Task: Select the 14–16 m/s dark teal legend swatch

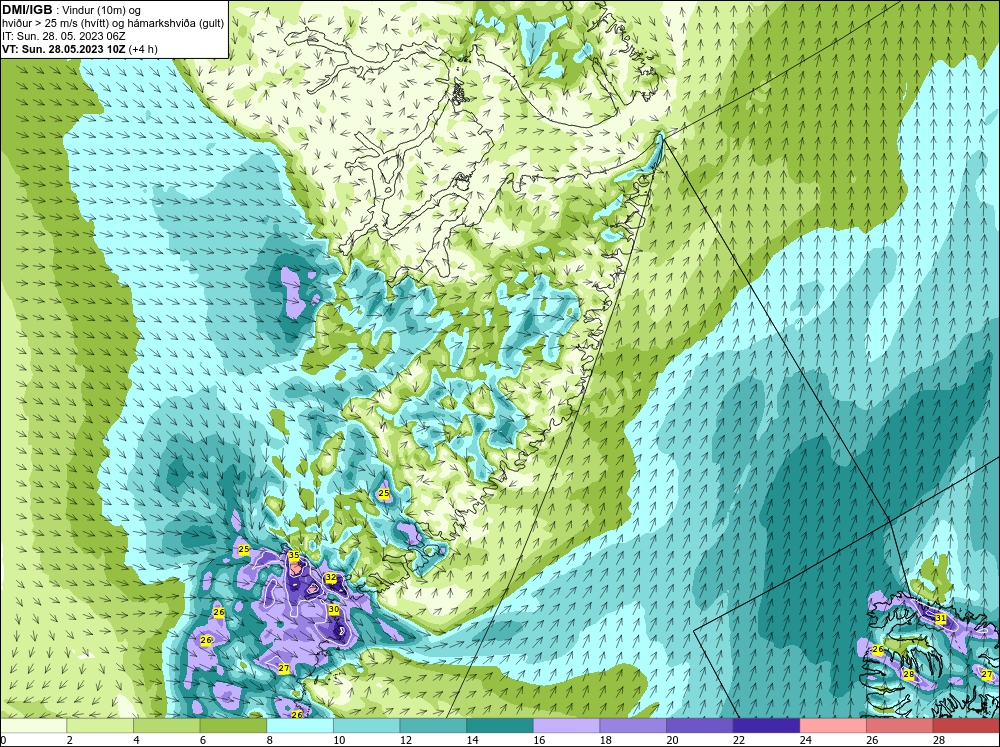Action: point(499,725)
